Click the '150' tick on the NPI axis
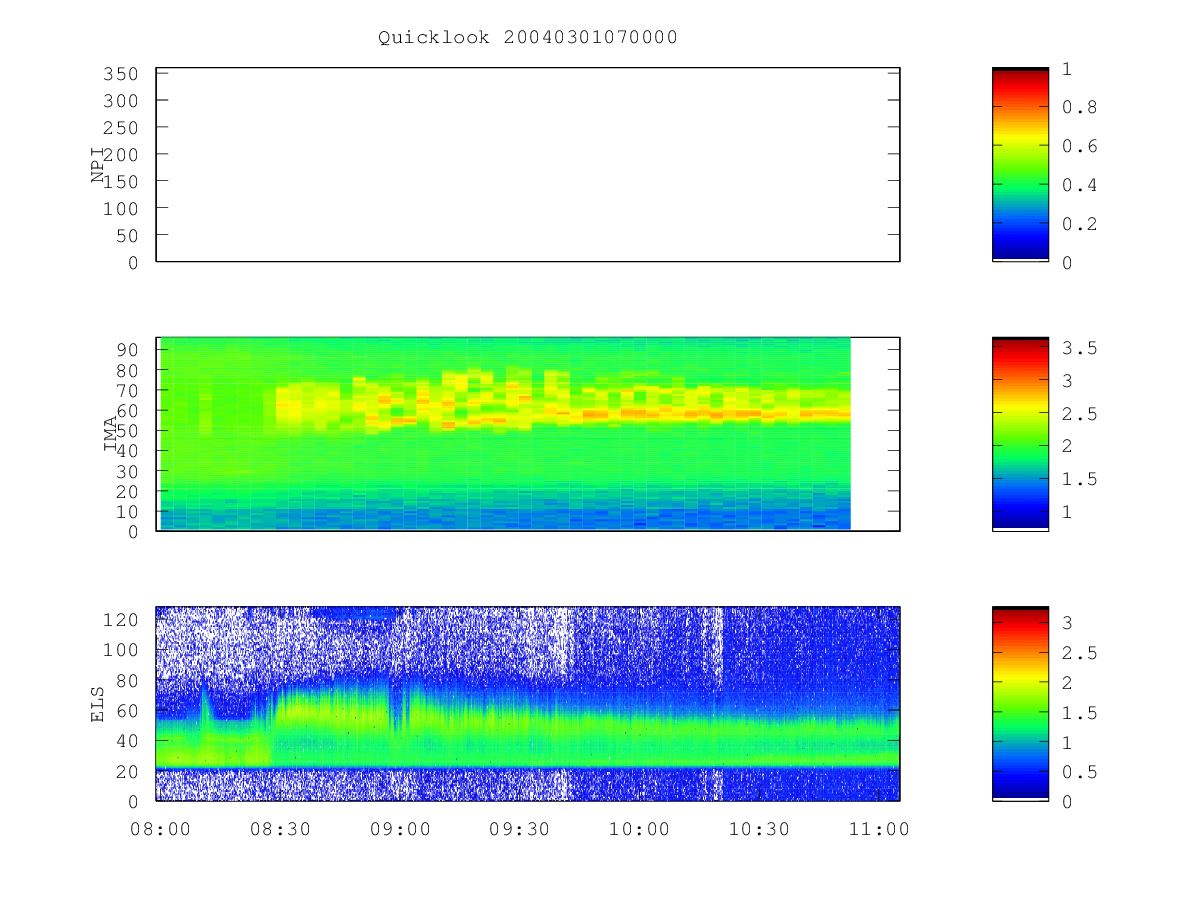This screenshot has width=1200, height=900. pyautogui.click(x=120, y=182)
